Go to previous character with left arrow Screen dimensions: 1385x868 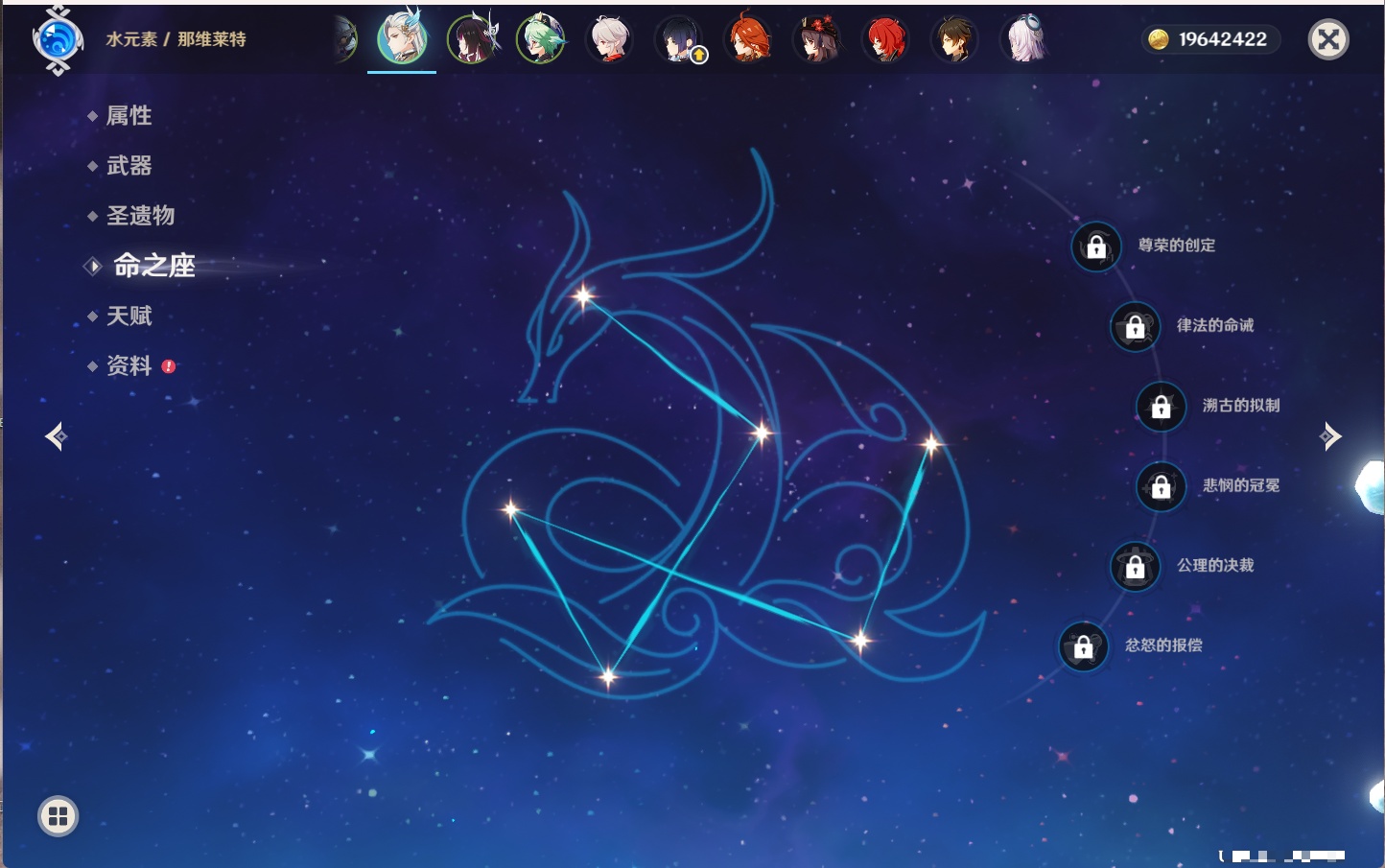pos(56,436)
